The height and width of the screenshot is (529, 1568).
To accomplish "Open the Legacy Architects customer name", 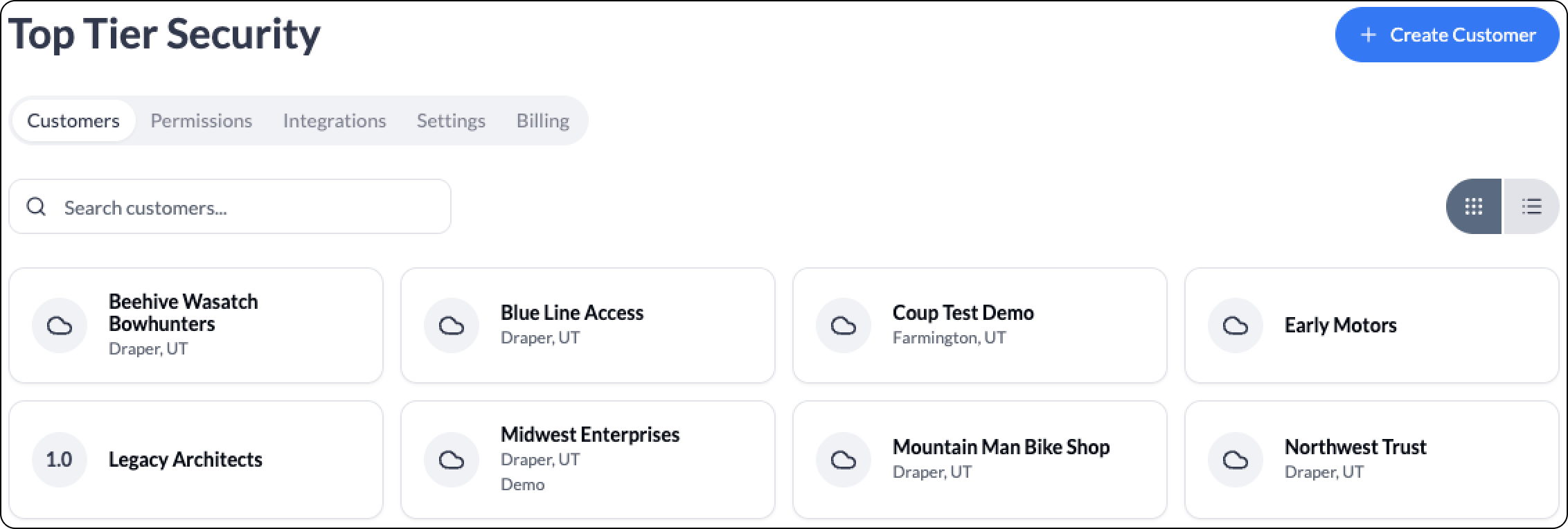I will pyautogui.click(x=186, y=459).
